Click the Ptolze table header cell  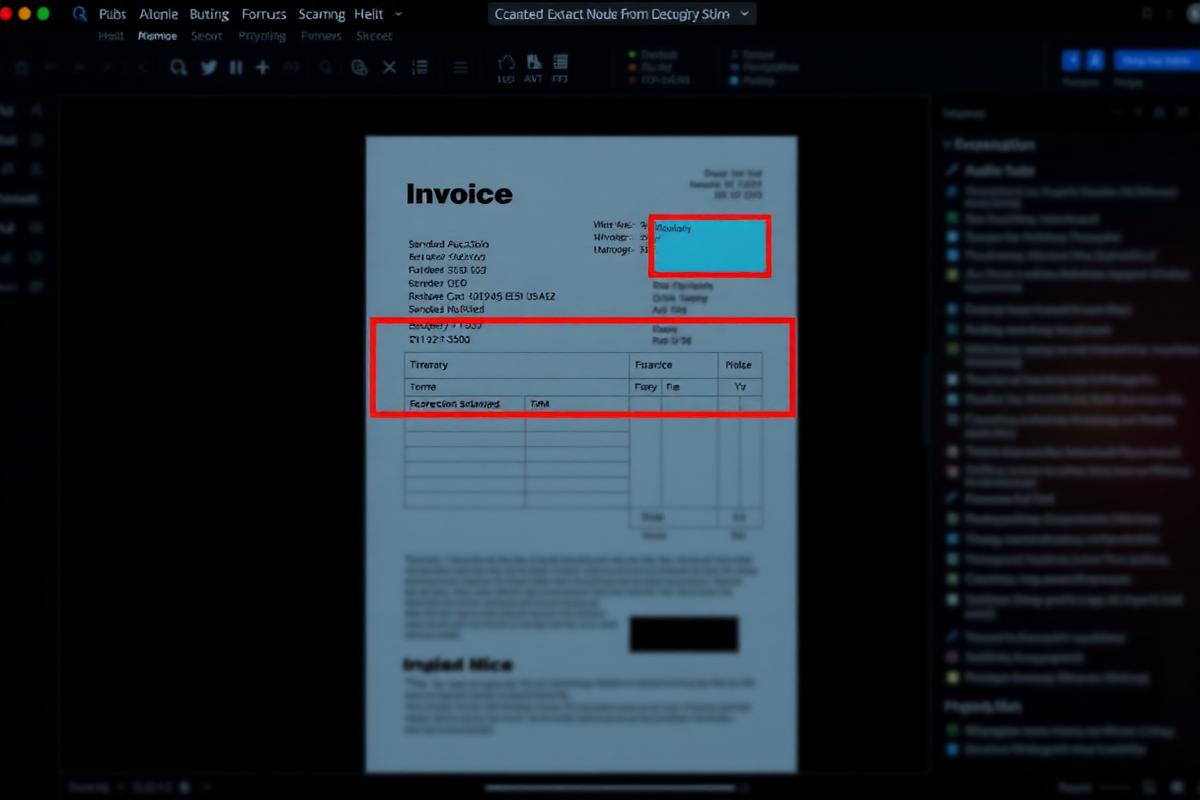point(740,365)
